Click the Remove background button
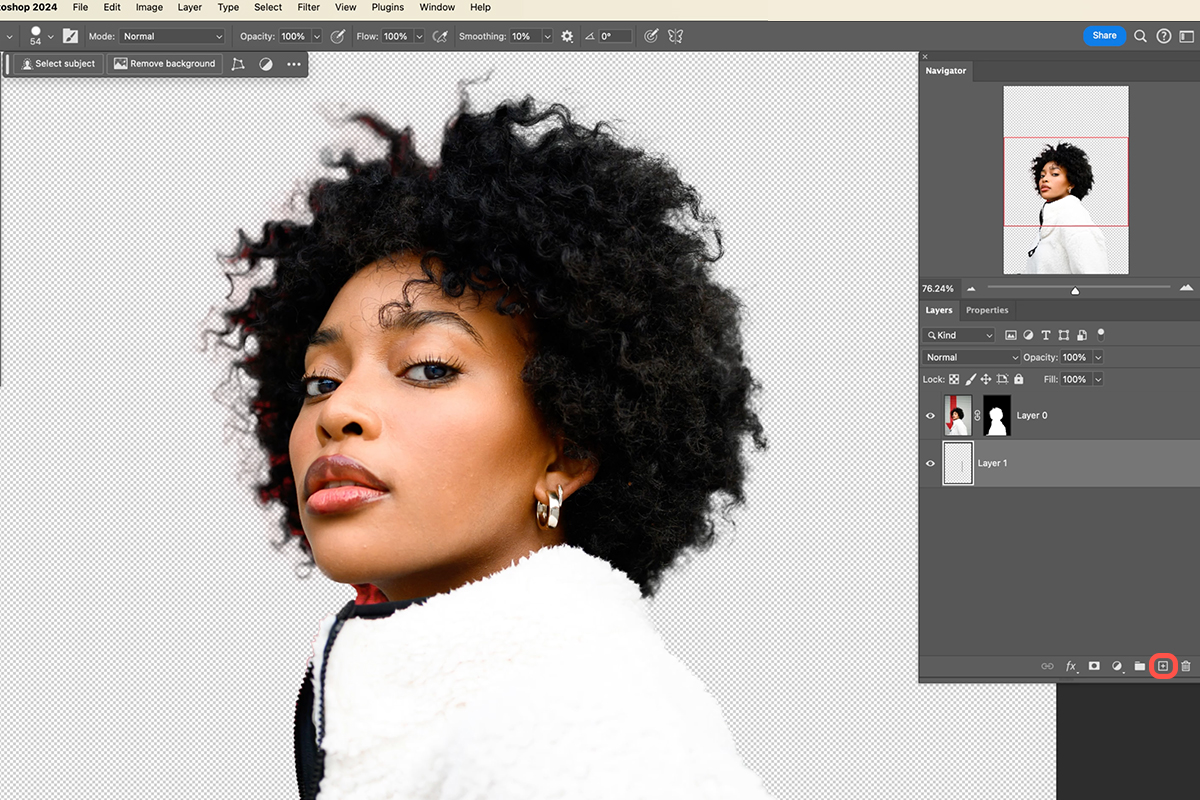Screen dimensions: 1200x800 (164, 62)
